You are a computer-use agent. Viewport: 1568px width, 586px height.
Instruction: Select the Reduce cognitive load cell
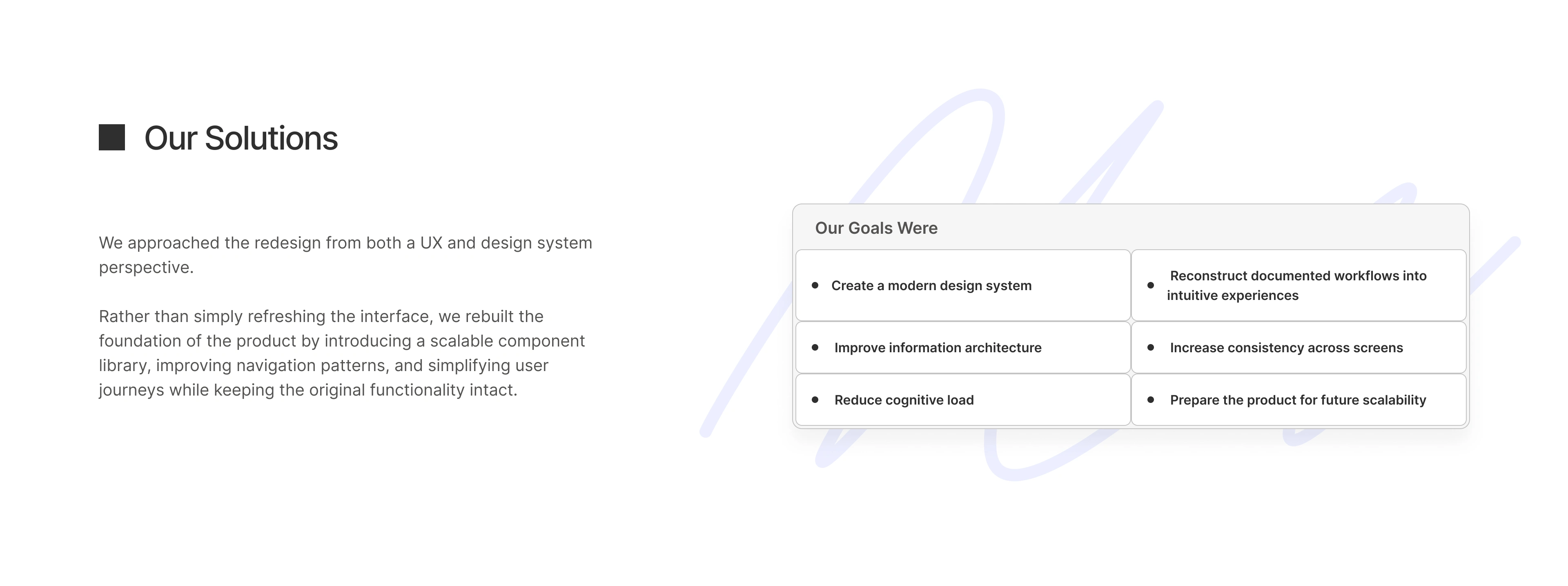click(x=963, y=400)
